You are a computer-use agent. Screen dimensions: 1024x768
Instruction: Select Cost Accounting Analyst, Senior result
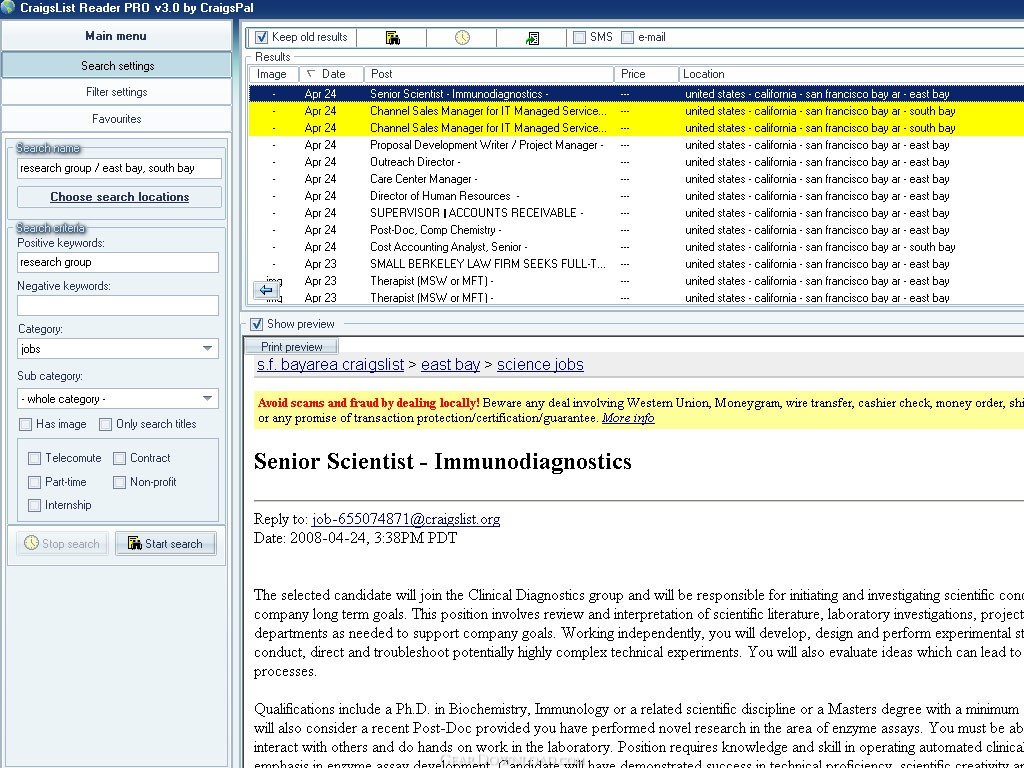coord(636,247)
